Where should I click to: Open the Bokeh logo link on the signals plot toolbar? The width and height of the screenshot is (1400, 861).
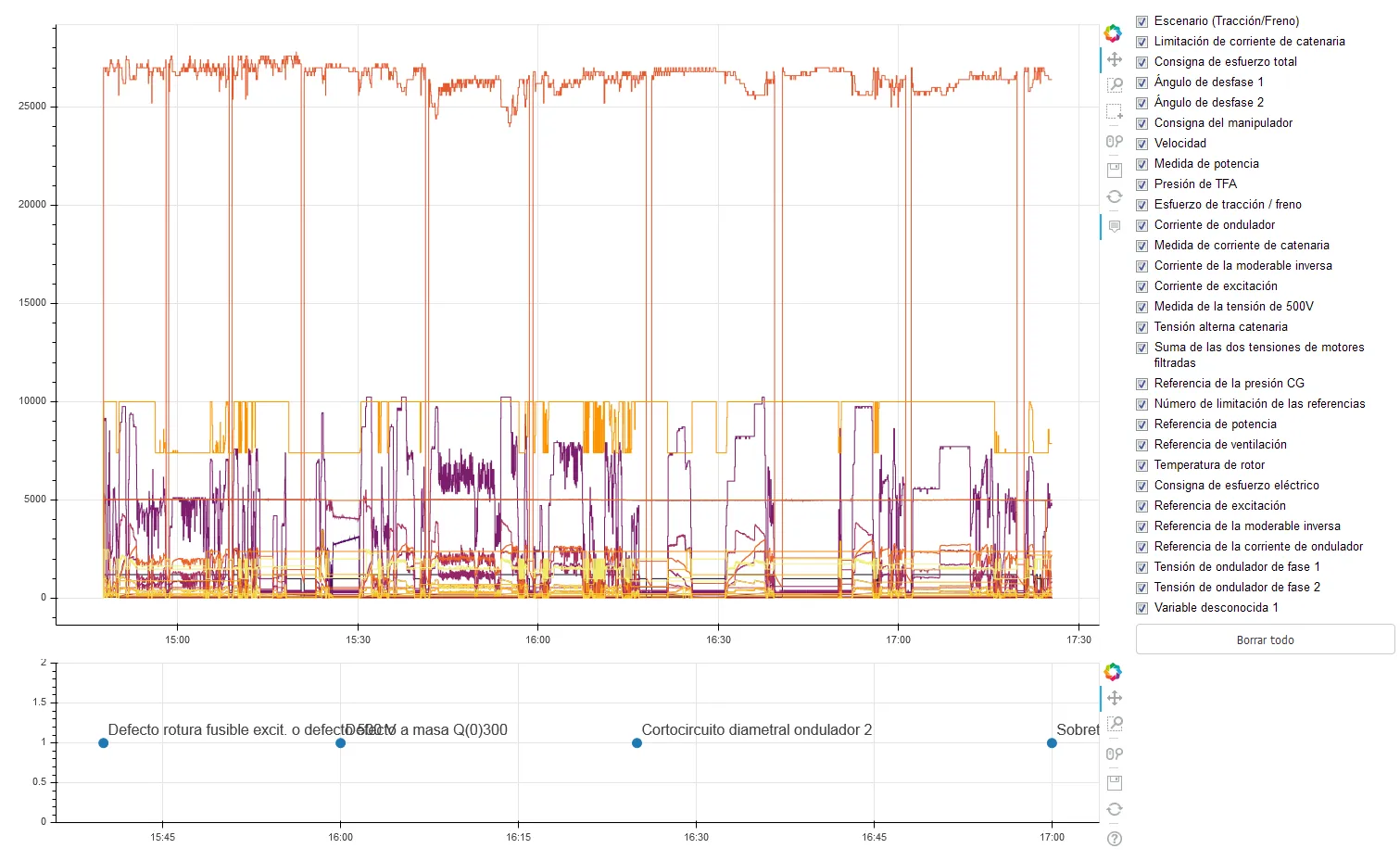tap(1113, 33)
